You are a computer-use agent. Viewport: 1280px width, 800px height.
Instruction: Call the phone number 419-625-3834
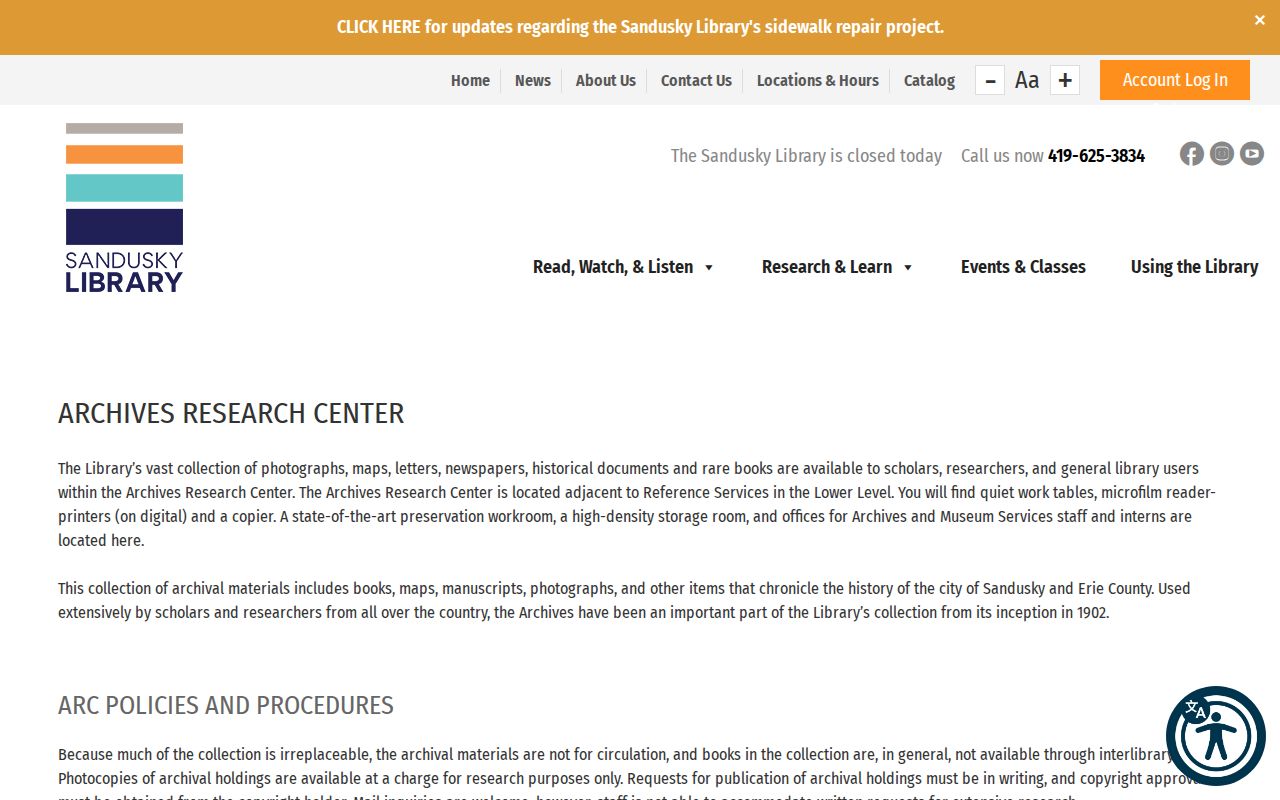(x=1096, y=156)
